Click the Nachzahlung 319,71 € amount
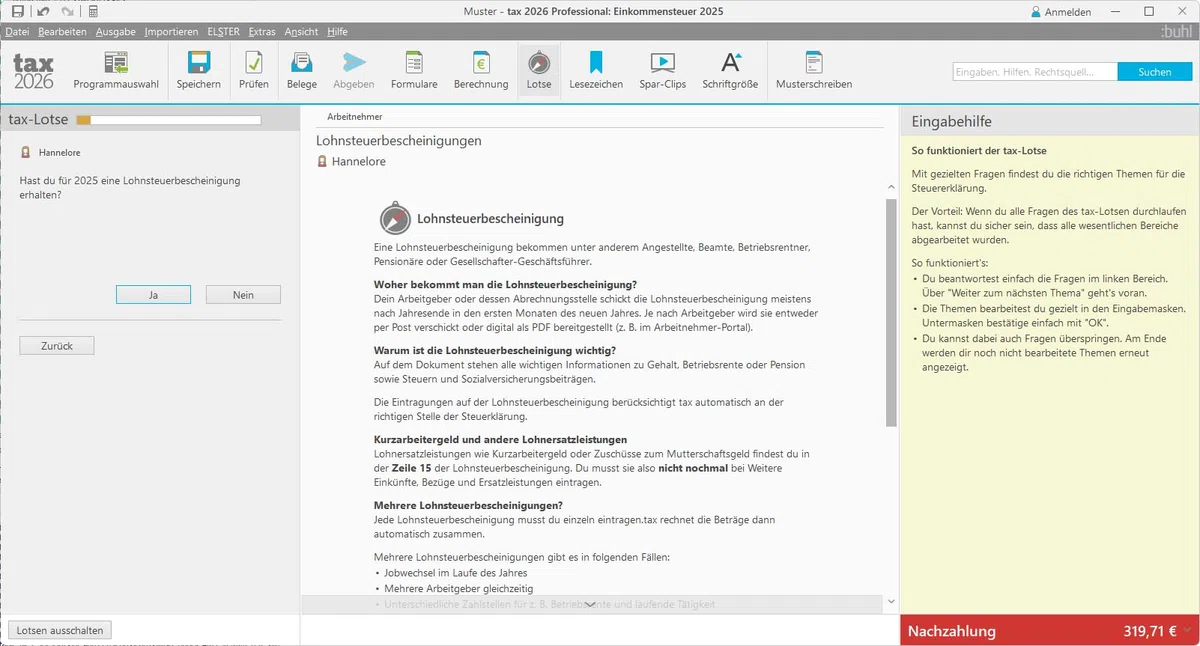This screenshot has width=1200, height=646. (x=1150, y=631)
